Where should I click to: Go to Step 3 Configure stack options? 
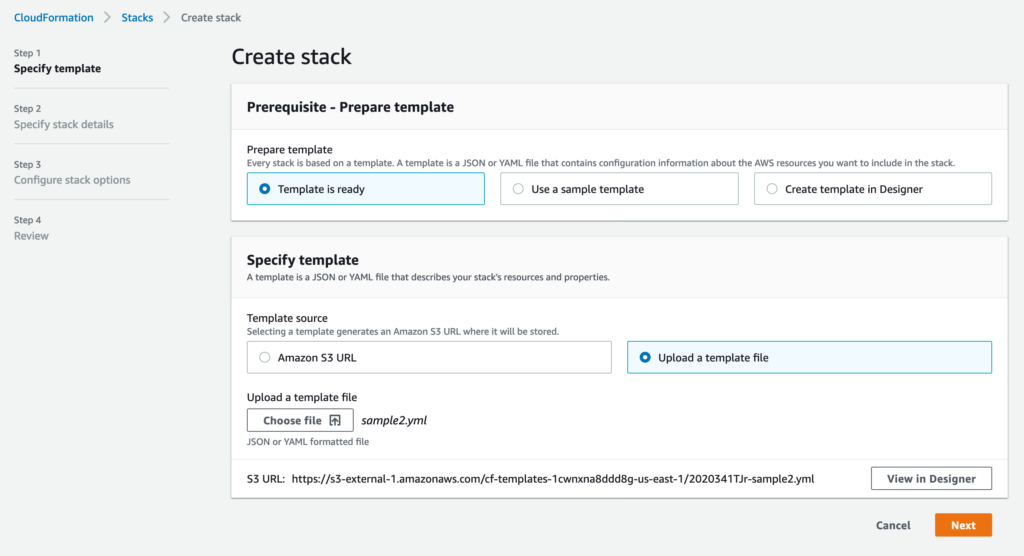click(x=72, y=180)
